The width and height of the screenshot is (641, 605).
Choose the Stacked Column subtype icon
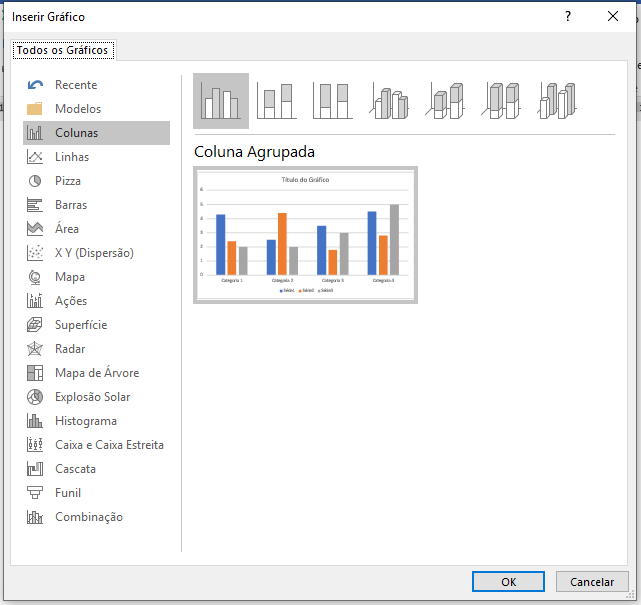pyautogui.click(x=277, y=101)
